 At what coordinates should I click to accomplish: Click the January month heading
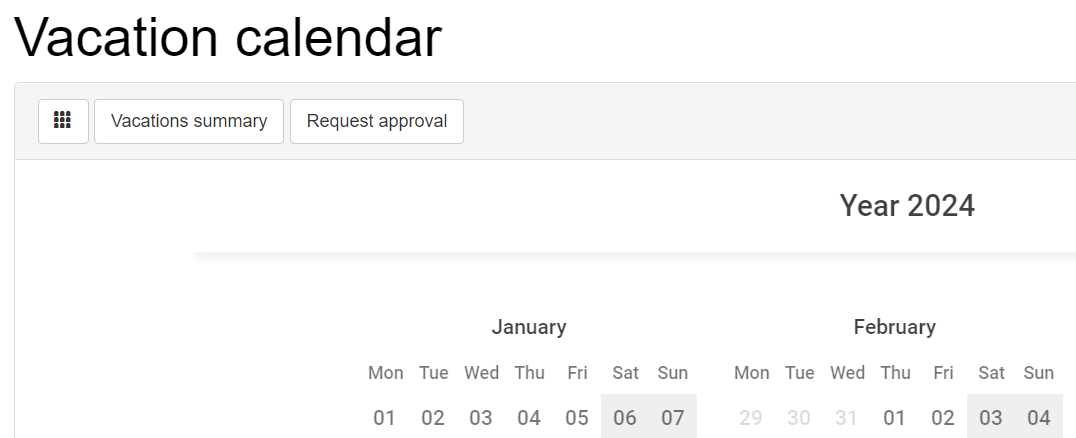tap(529, 327)
